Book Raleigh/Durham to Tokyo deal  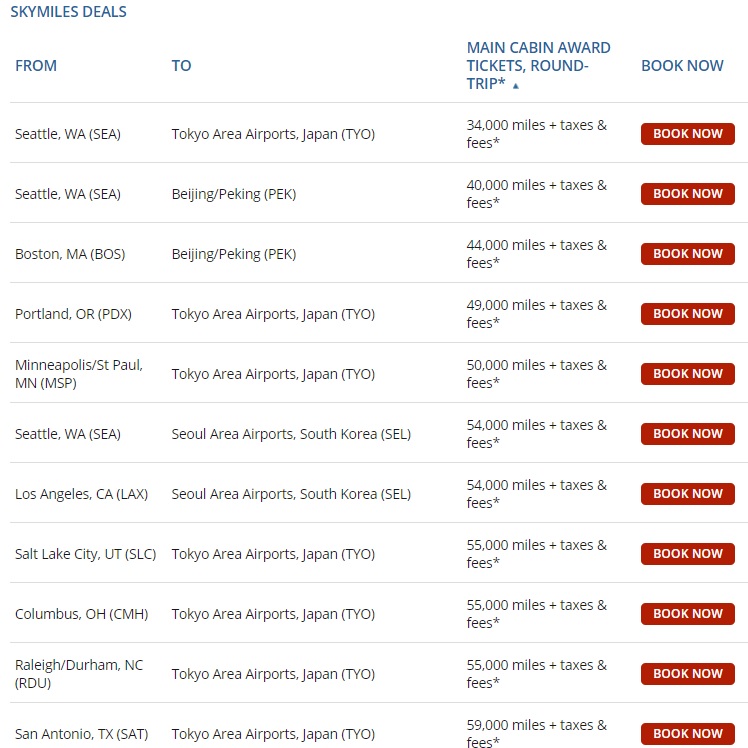[687, 674]
